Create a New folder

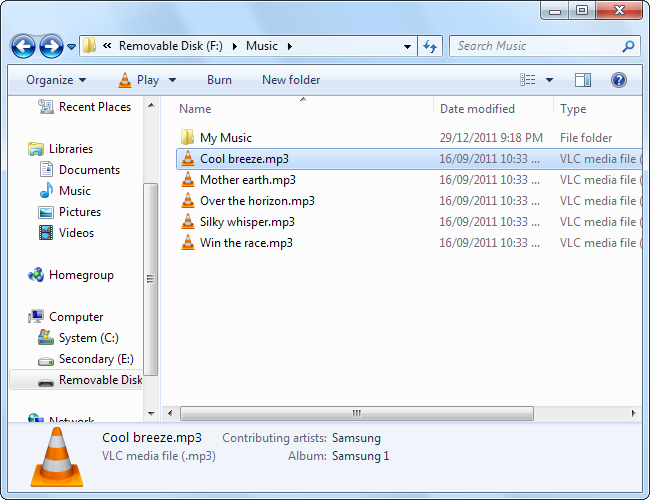291,80
